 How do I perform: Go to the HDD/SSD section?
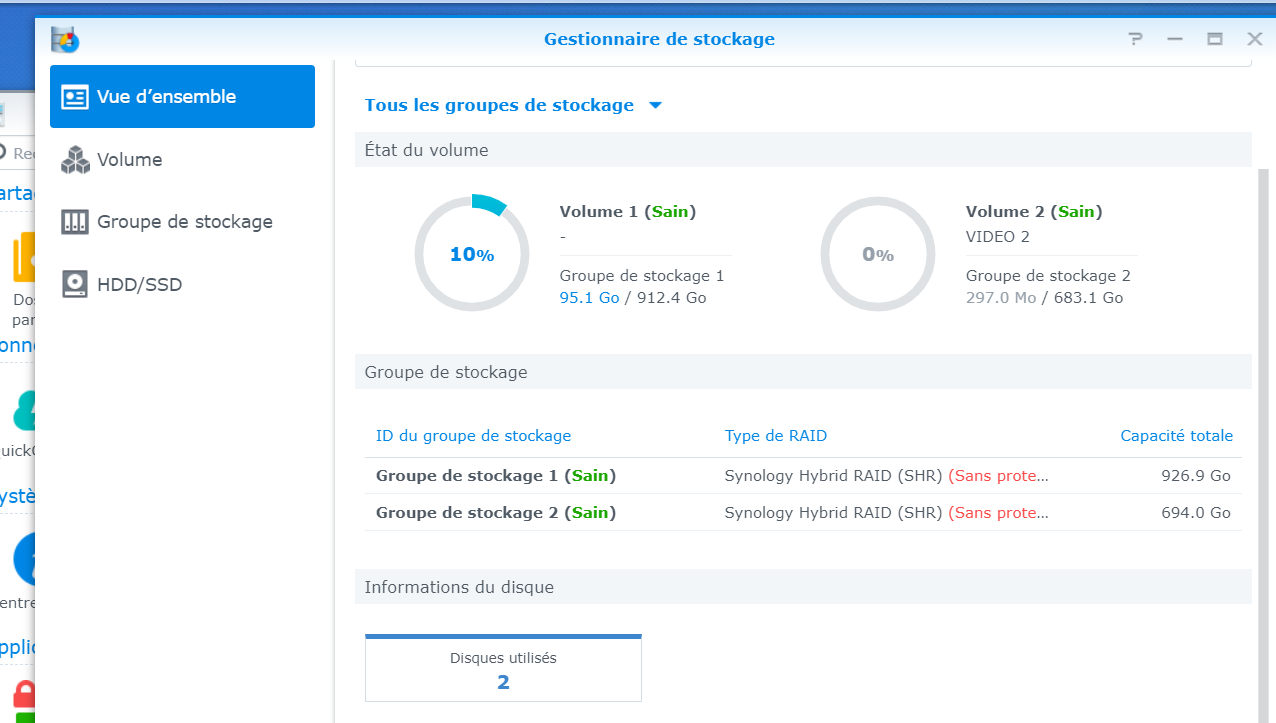182,285
